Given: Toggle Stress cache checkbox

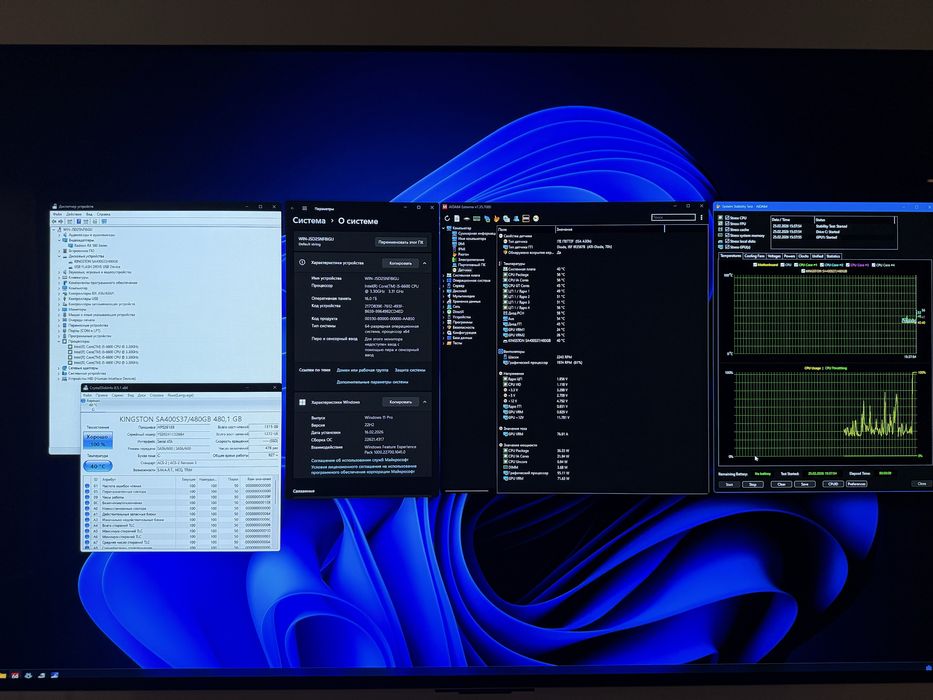Looking at the screenshot, I should point(727,229).
